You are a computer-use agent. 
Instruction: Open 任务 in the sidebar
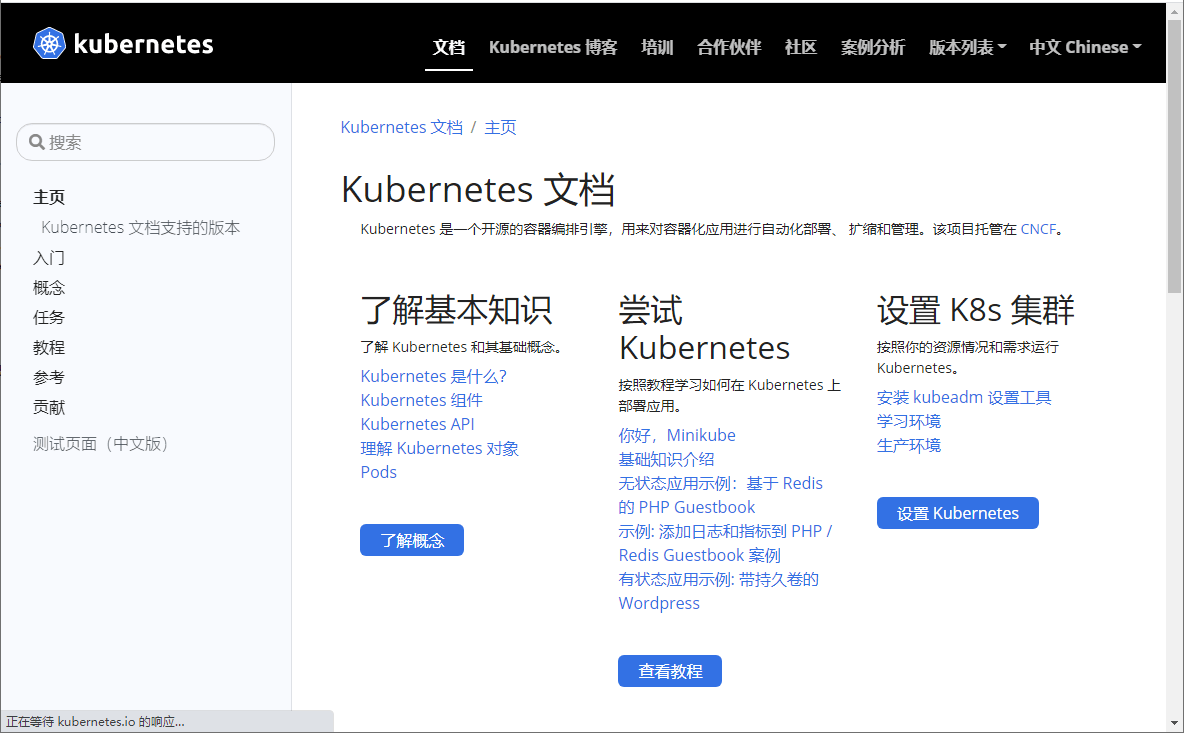click(49, 318)
